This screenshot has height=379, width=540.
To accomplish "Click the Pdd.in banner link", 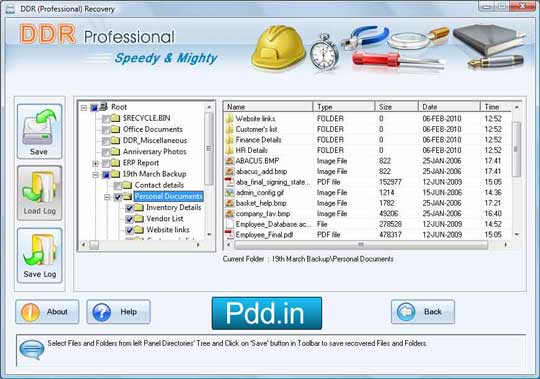I will pos(267,313).
